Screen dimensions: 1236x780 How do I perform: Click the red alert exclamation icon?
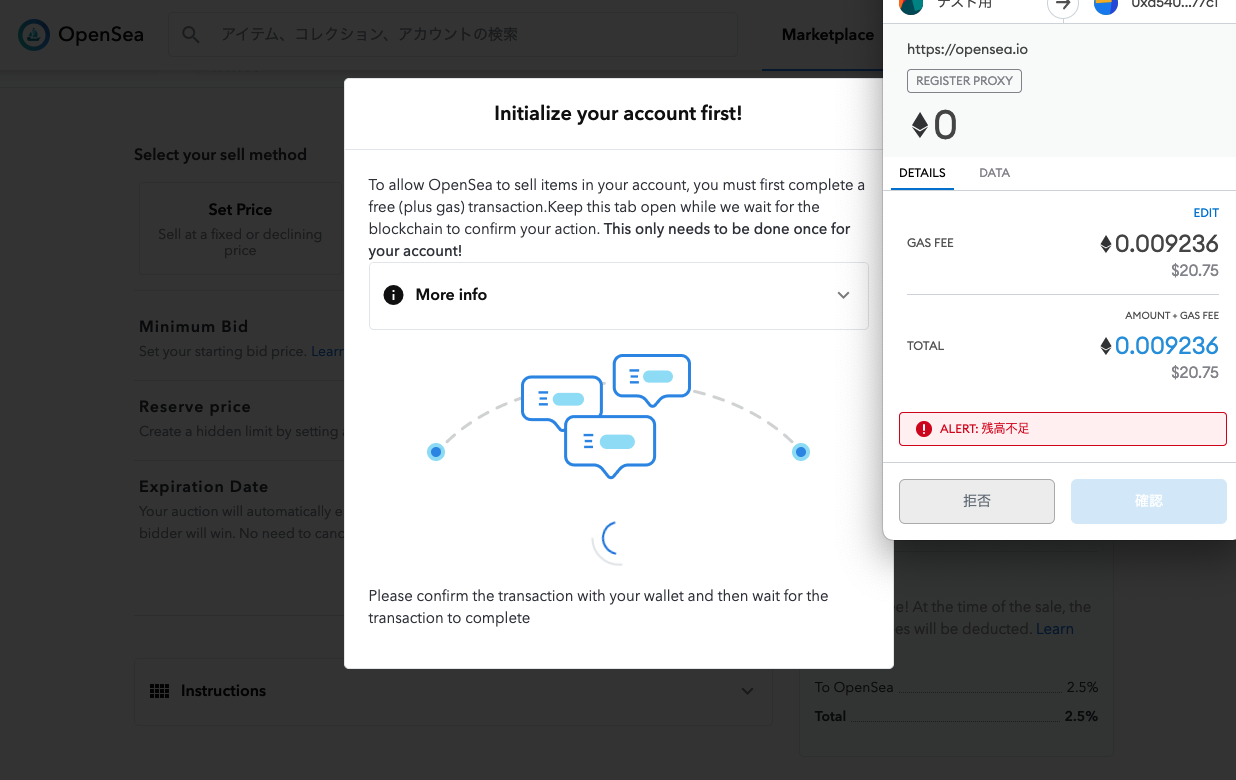(923, 429)
